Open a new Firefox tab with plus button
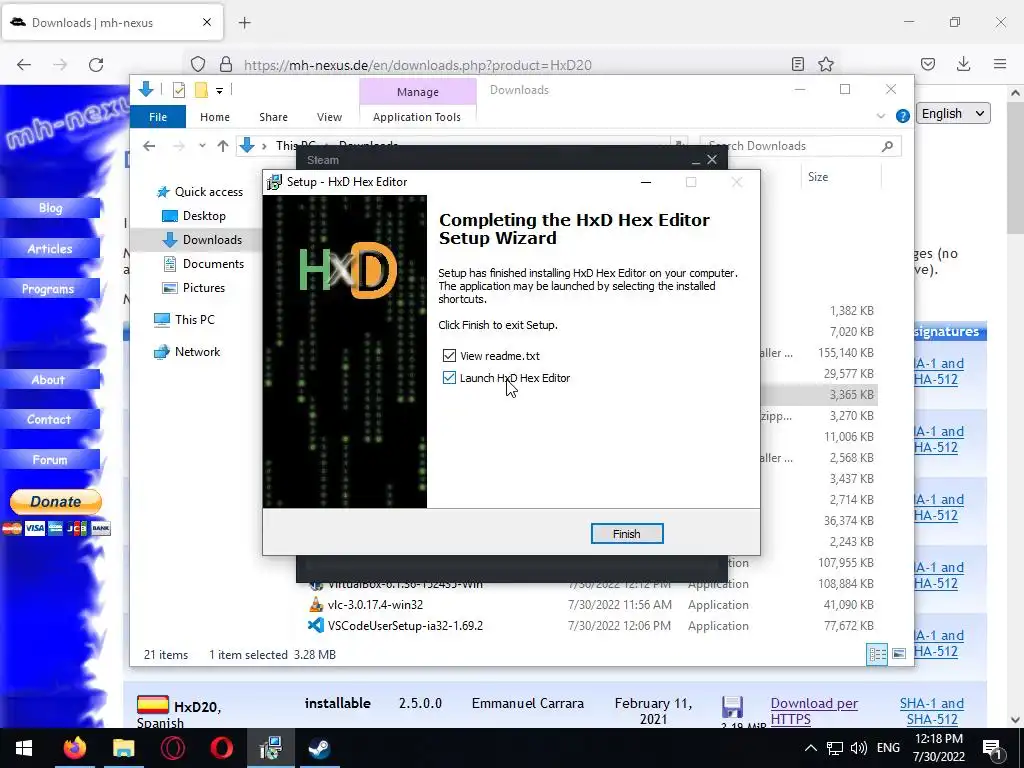Image resolution: width=1024 pixels, height=768 pixels. pos(245,23)
